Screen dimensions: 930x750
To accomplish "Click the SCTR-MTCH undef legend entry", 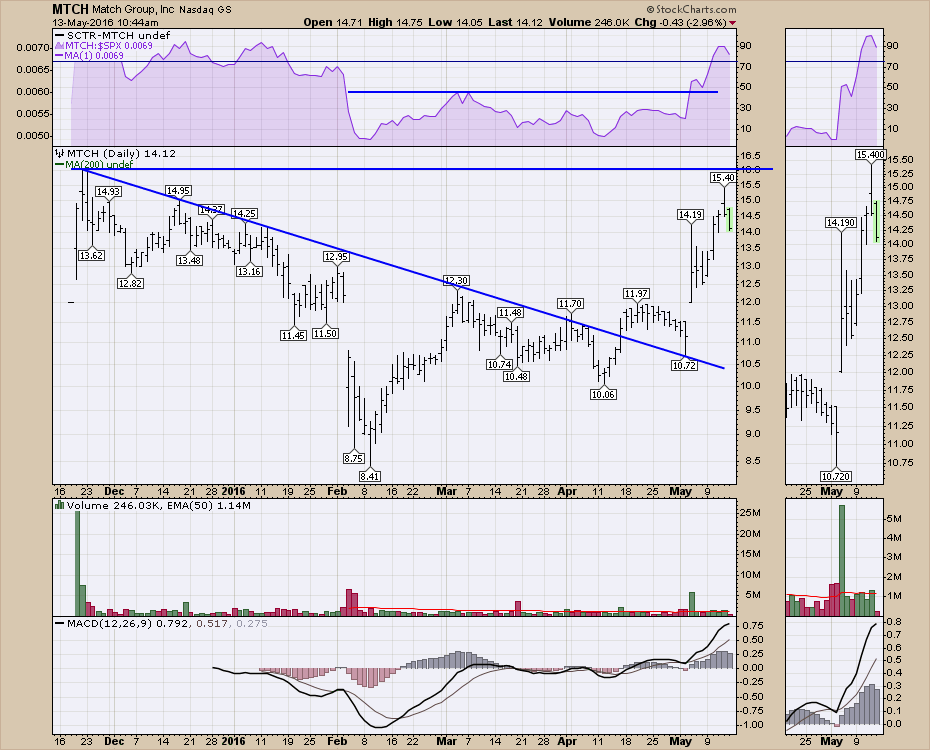I will pyautogui.click(x=113, y=36).
